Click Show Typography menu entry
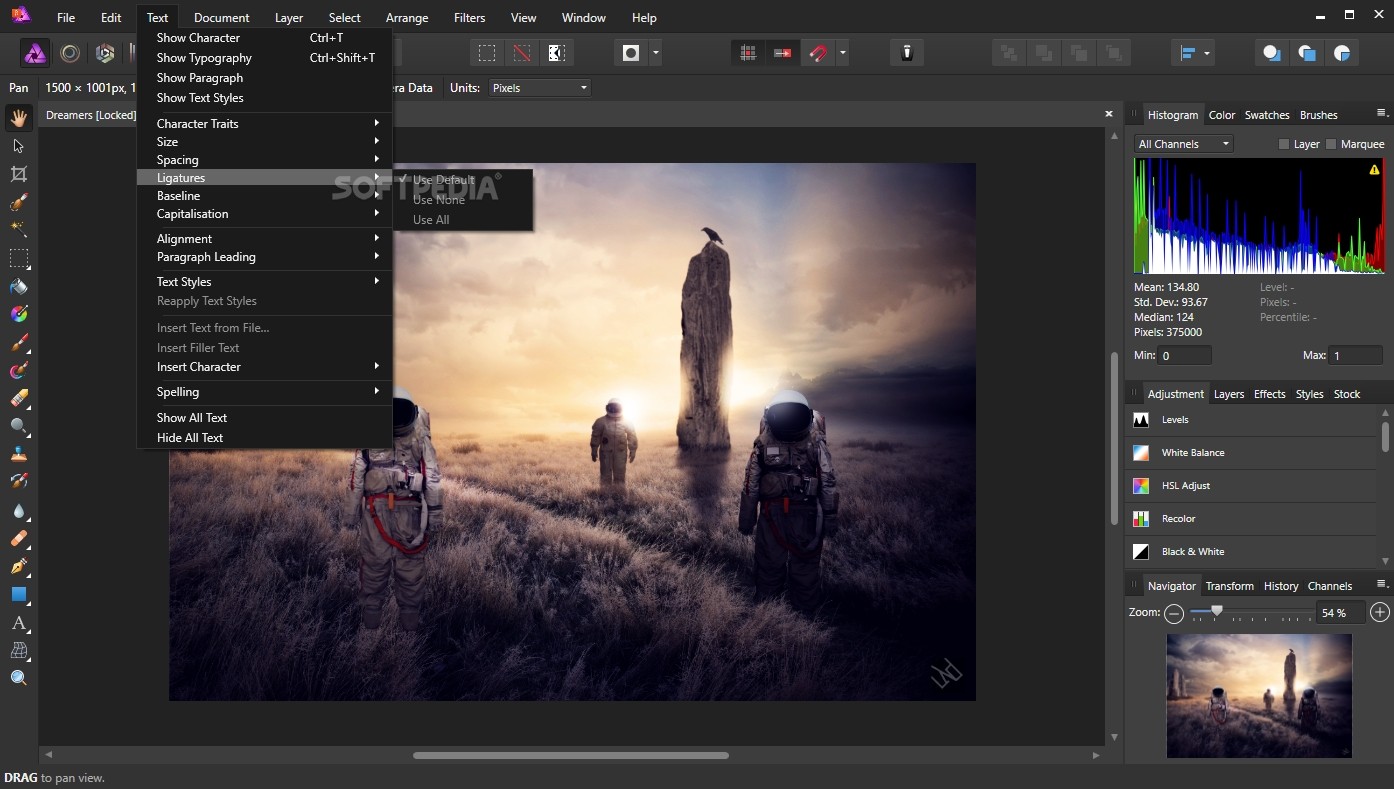This screenshot has height=789, width=1394. point(204,58)
